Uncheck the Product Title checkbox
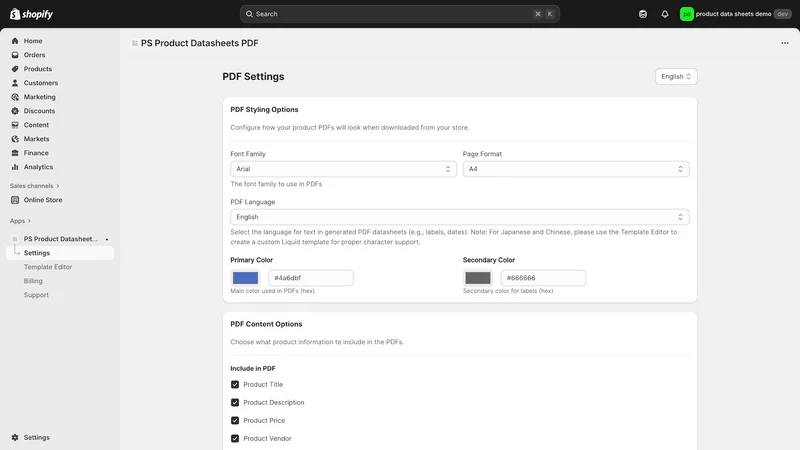 [x=235, y=384]
